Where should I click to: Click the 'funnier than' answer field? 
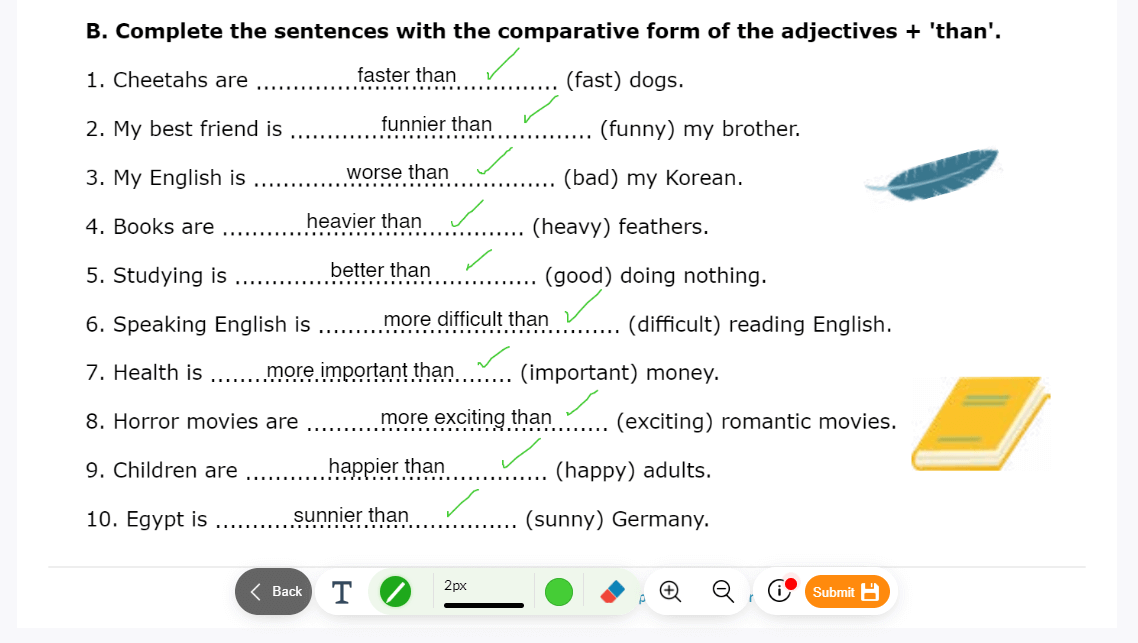436,125
